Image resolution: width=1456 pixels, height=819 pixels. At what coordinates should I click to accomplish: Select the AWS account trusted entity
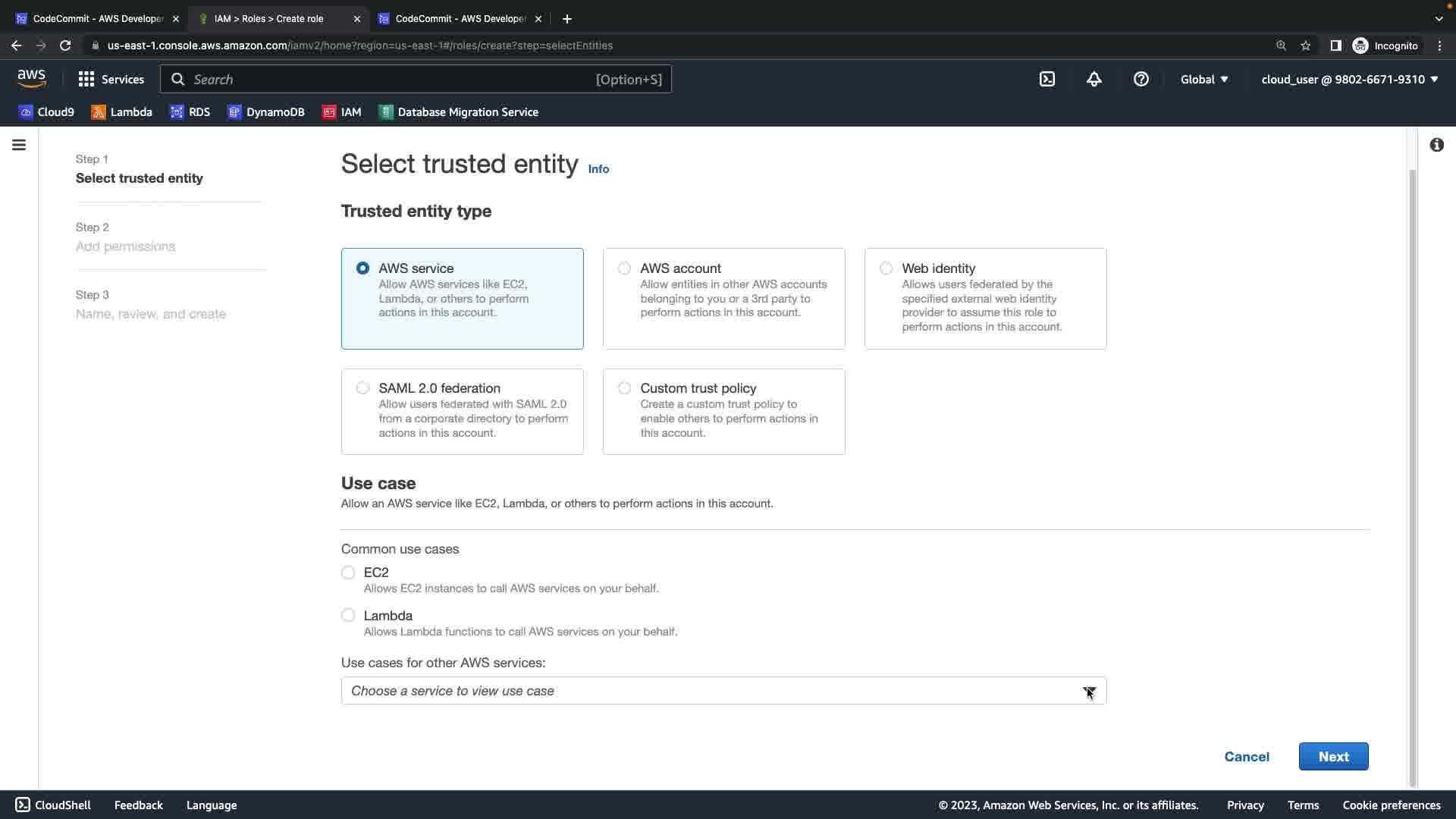pos(624,268)
